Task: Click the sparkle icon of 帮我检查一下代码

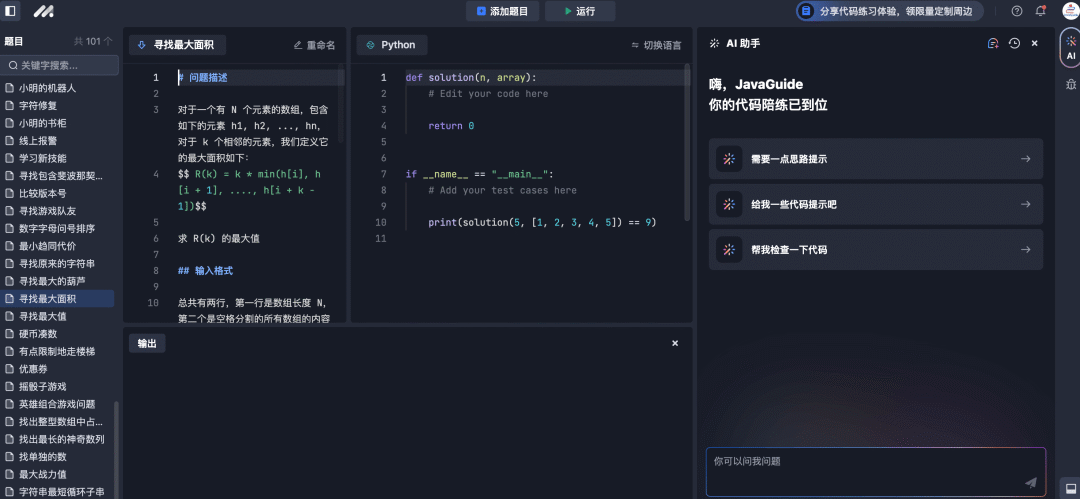Action: click(729, 250)
